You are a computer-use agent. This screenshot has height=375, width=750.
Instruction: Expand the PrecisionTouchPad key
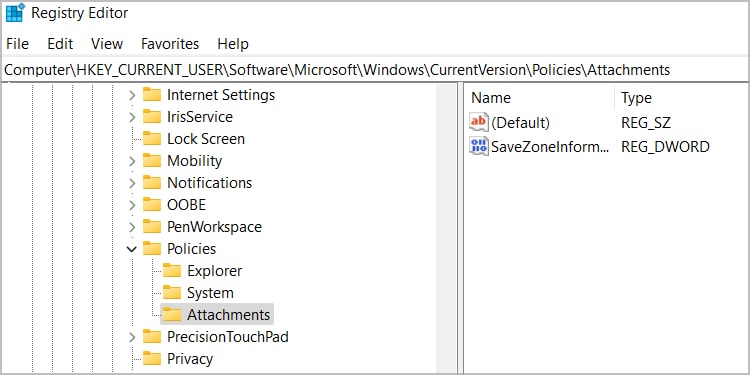pos(132,337)
